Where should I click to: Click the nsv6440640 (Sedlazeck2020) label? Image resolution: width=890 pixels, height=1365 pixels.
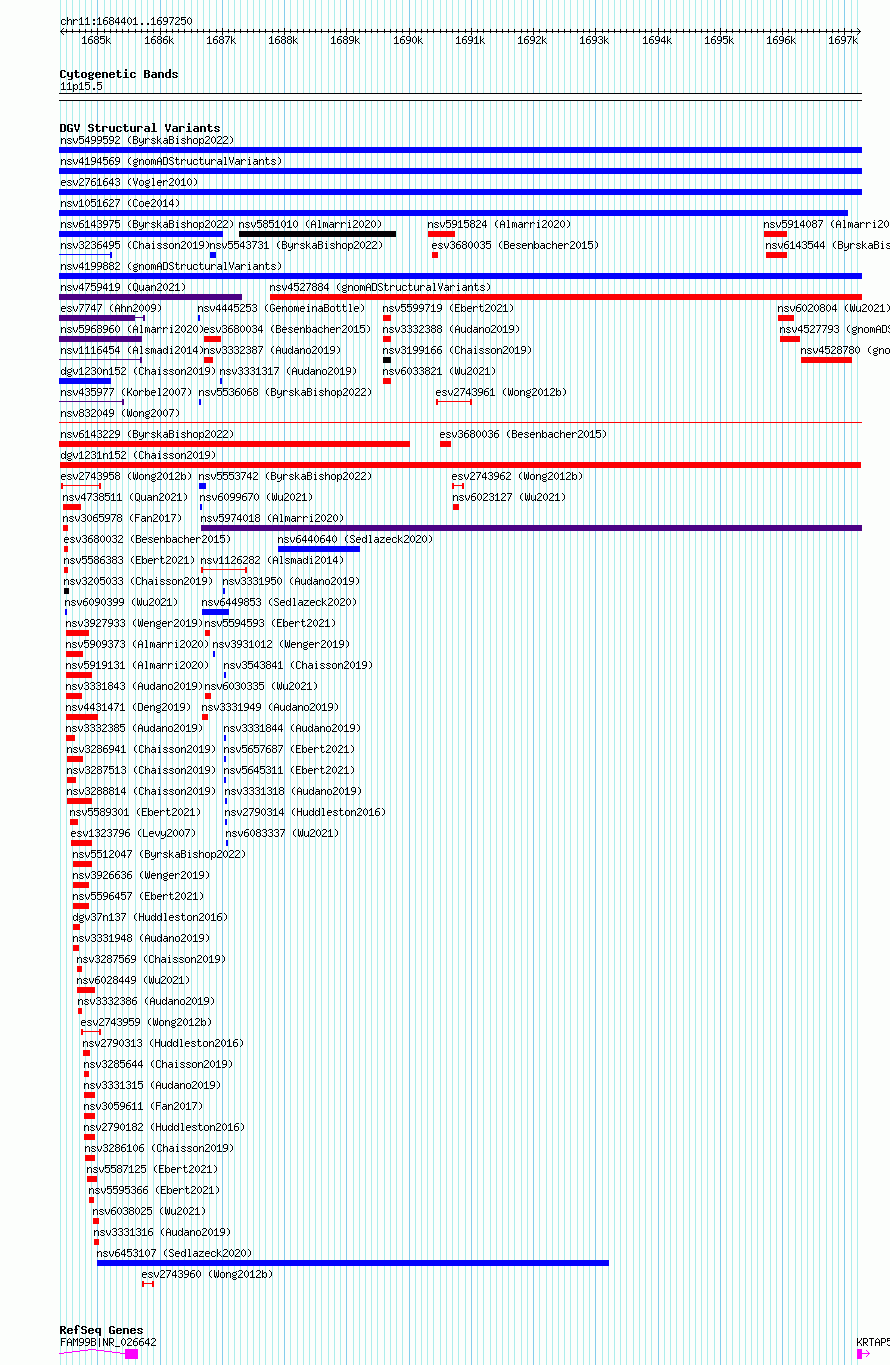point(355,540)
